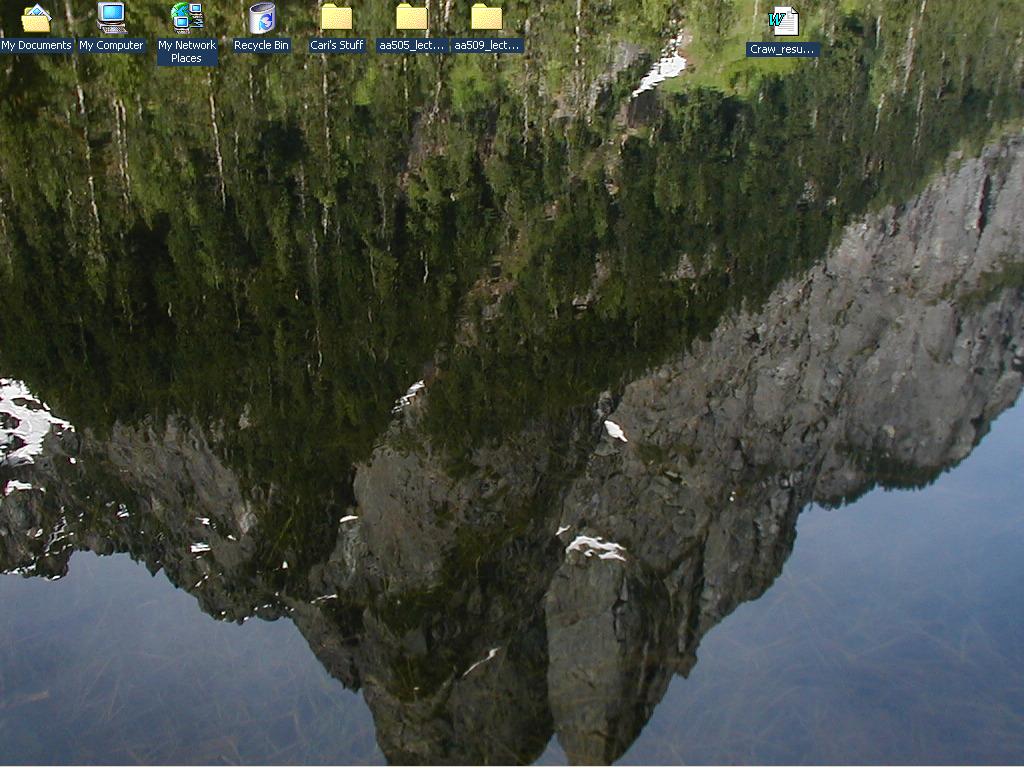Select the My Network Places icon
Screen dimensions: 1024x768
pos(187,18)
